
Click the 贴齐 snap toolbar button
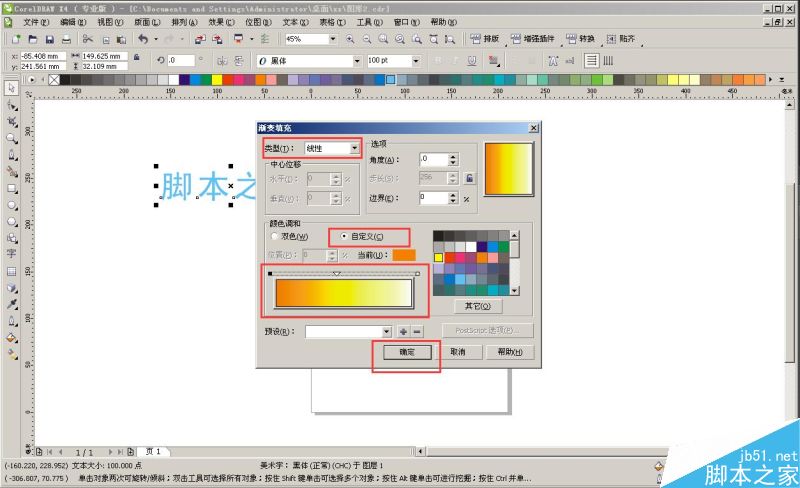(x=621, y=39)
